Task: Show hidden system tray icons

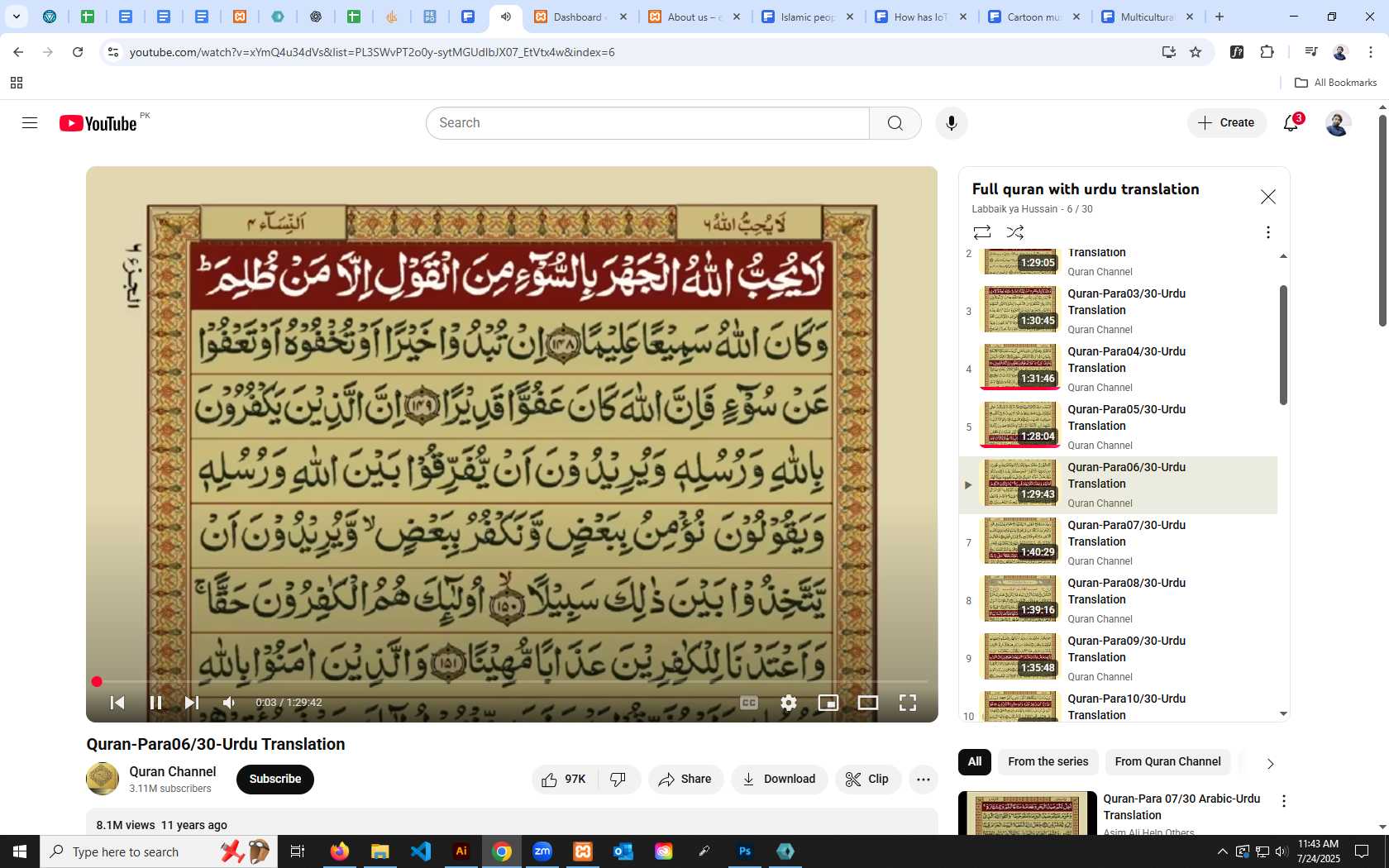Action: coord(1222,851)
